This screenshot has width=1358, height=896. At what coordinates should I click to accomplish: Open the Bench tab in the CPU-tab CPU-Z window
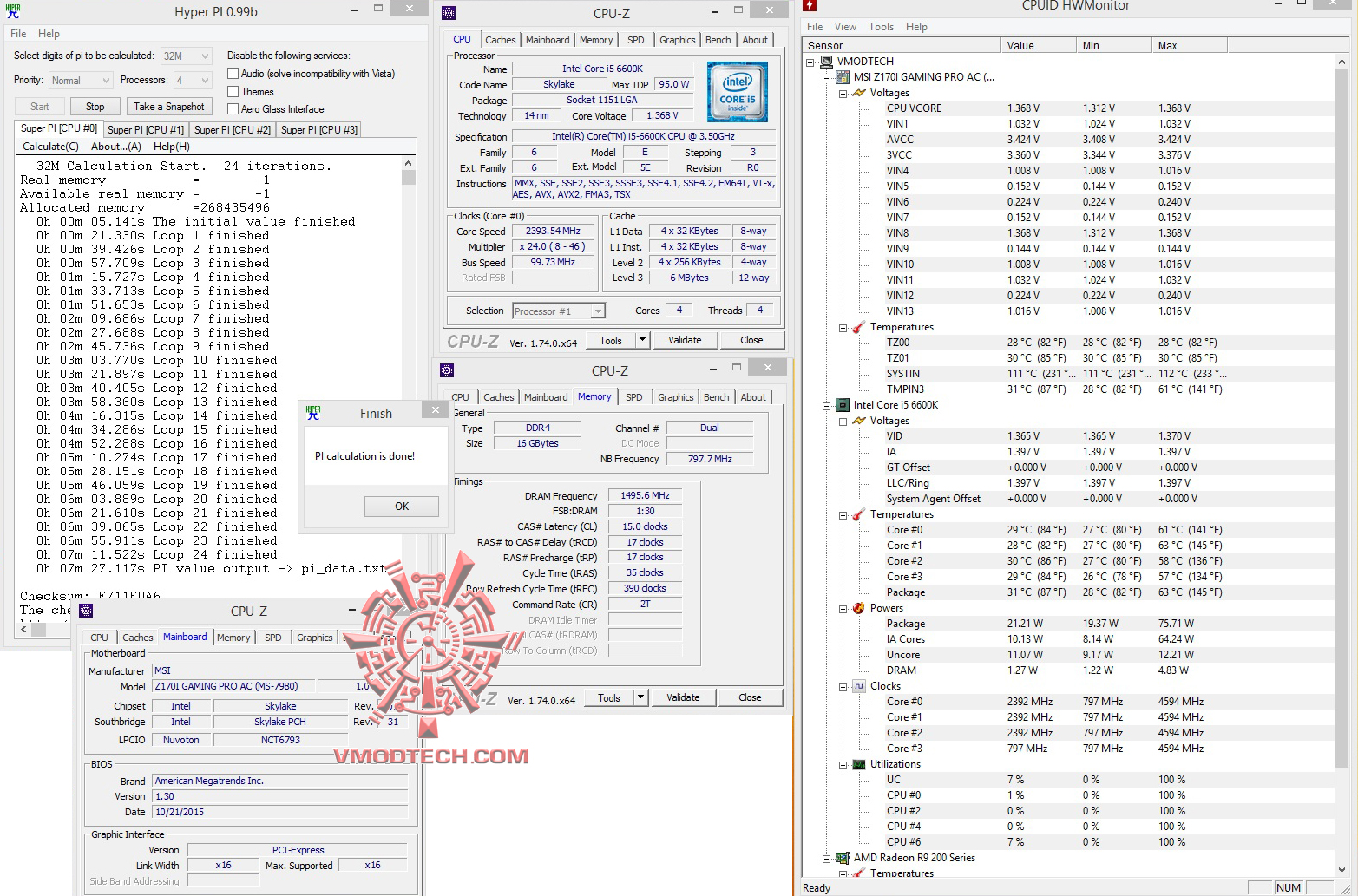click(718, 40)
